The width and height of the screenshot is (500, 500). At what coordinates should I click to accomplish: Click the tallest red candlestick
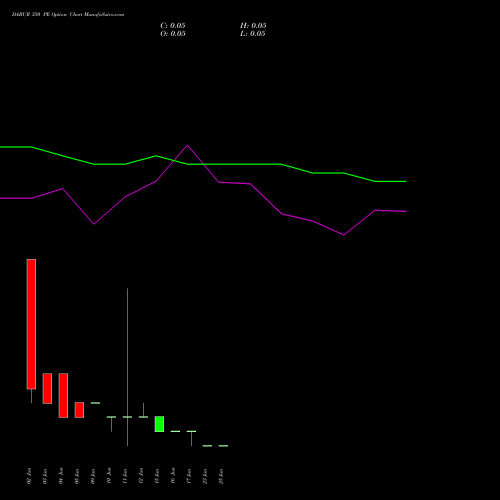click(x=31, y=324)
